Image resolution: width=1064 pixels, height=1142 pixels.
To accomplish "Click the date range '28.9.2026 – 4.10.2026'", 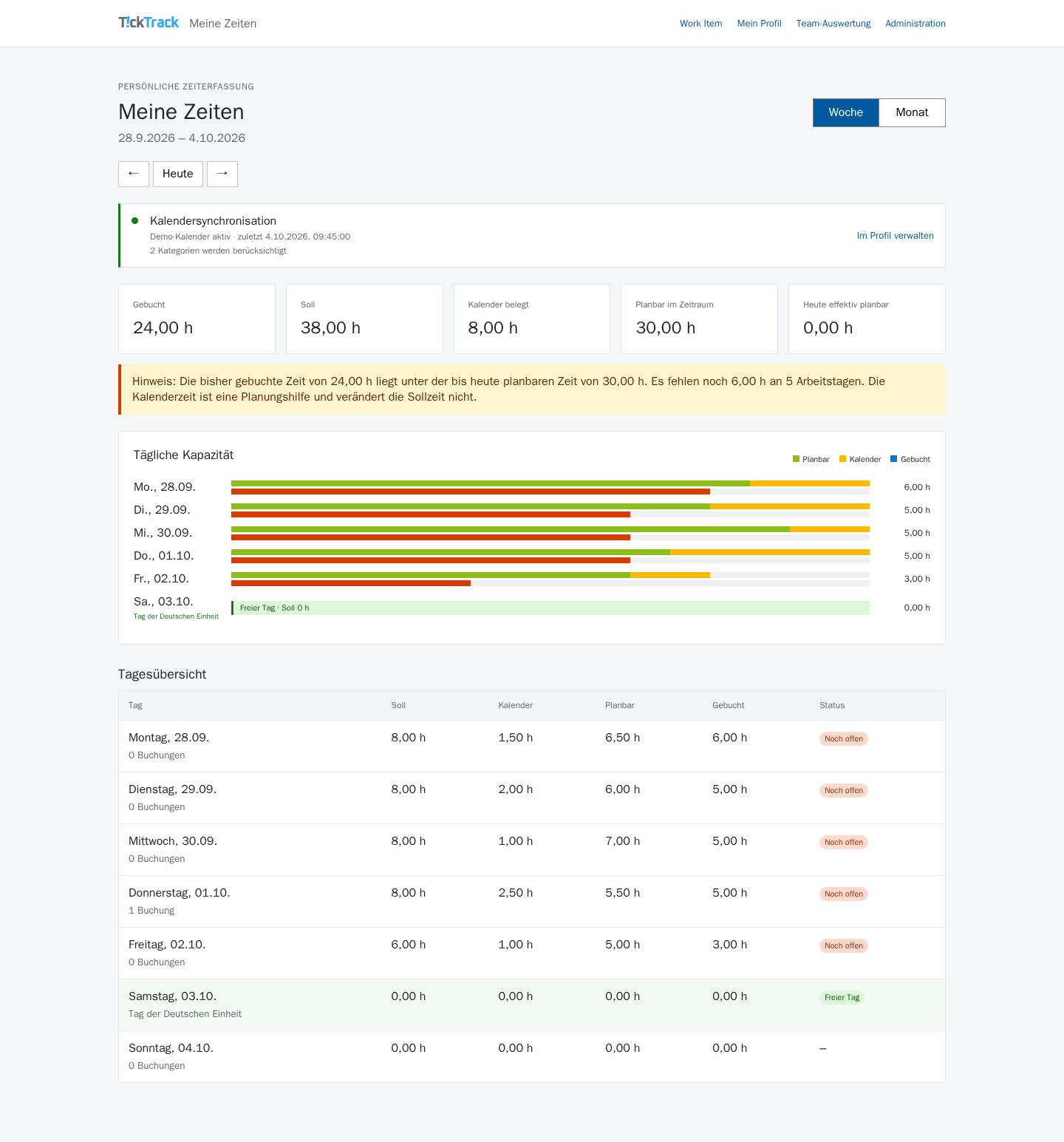I will coord(182,138).
